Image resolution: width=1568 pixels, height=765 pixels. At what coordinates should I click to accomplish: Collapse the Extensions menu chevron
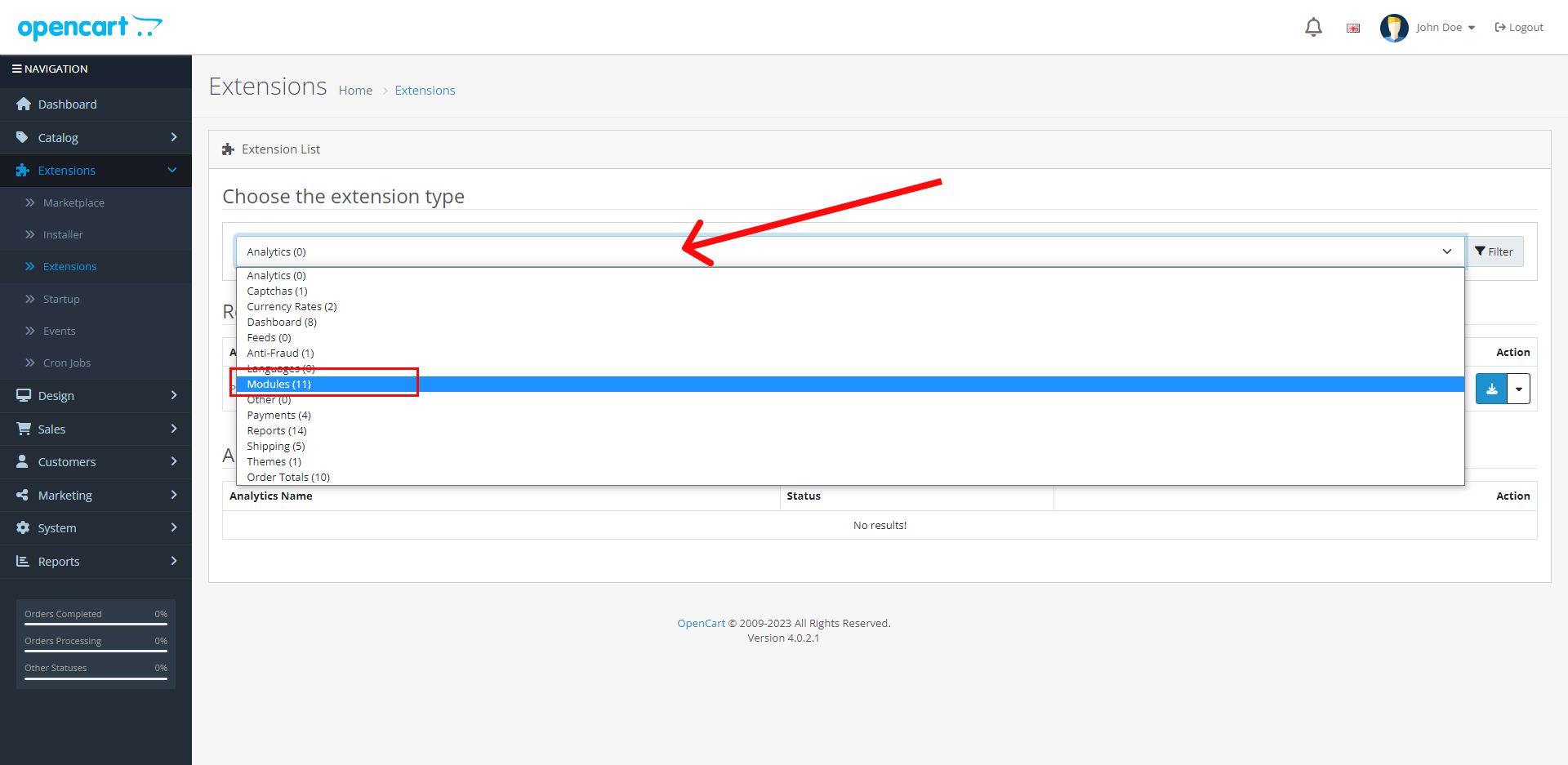pos(172,170)
